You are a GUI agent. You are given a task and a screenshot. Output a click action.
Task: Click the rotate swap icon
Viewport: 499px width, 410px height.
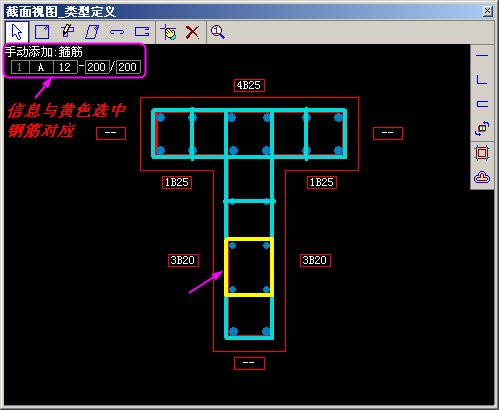click(482, 128)
